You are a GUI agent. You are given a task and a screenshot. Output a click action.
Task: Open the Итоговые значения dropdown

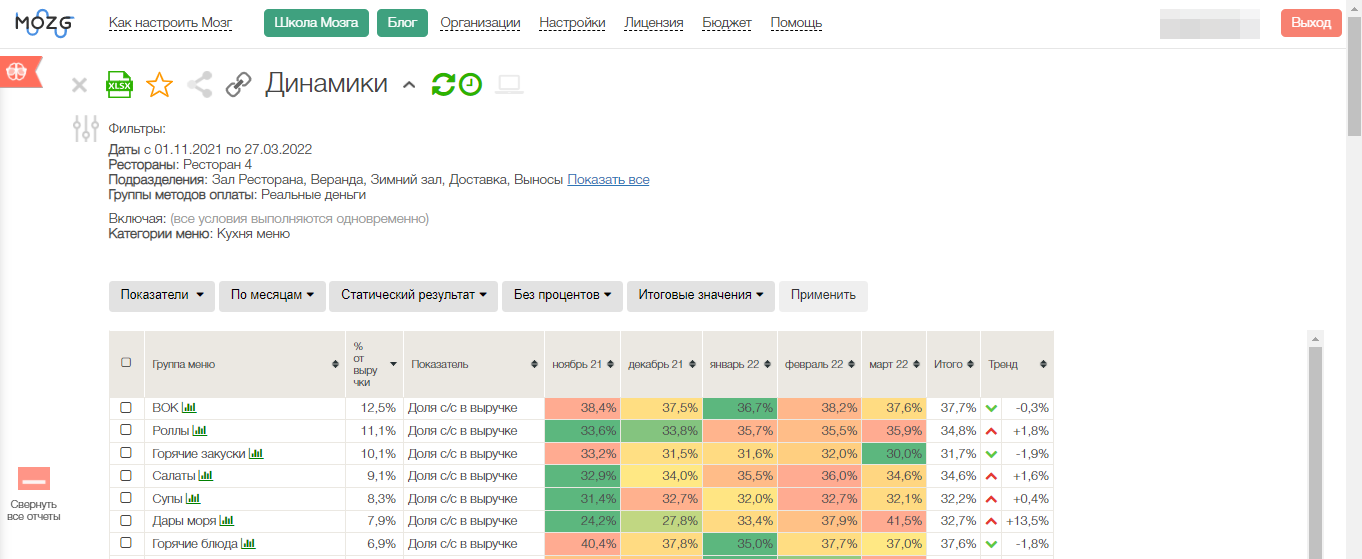tap(700, 296)
